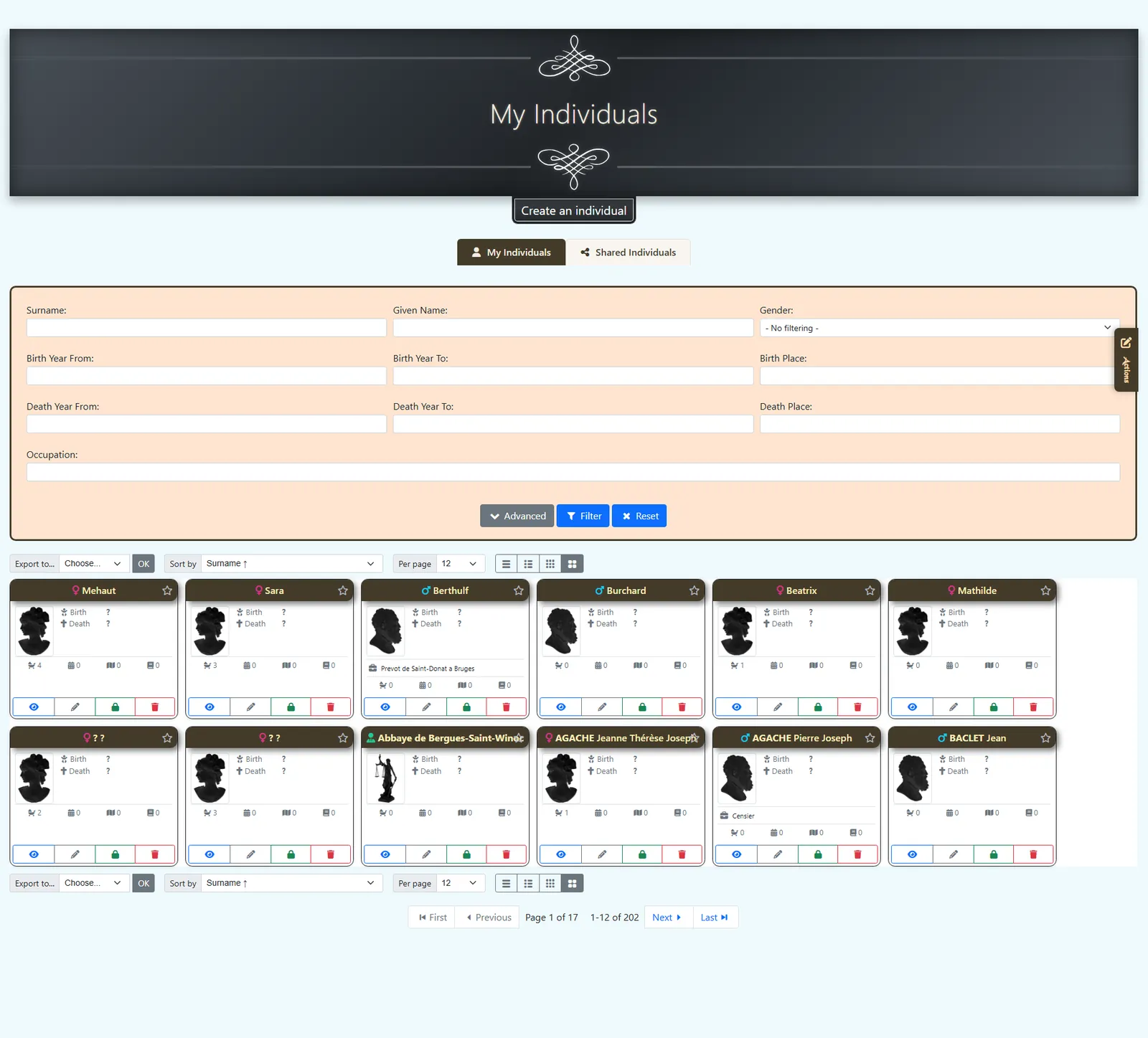Expand the Advanced filter options
Screen dimensions: 1148x1038
[517, 516]
